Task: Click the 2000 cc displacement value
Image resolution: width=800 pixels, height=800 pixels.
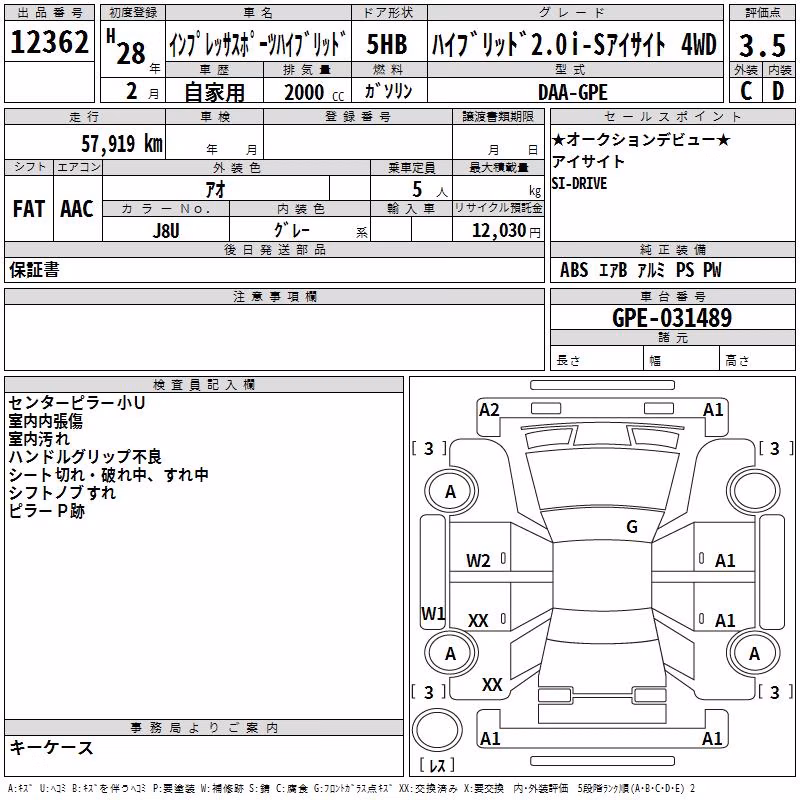Action: 314,92
